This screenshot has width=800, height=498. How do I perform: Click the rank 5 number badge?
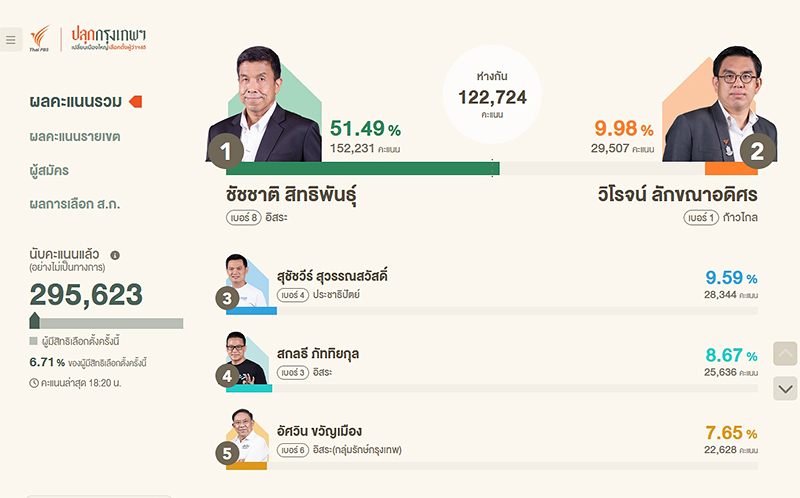[227, 452]
